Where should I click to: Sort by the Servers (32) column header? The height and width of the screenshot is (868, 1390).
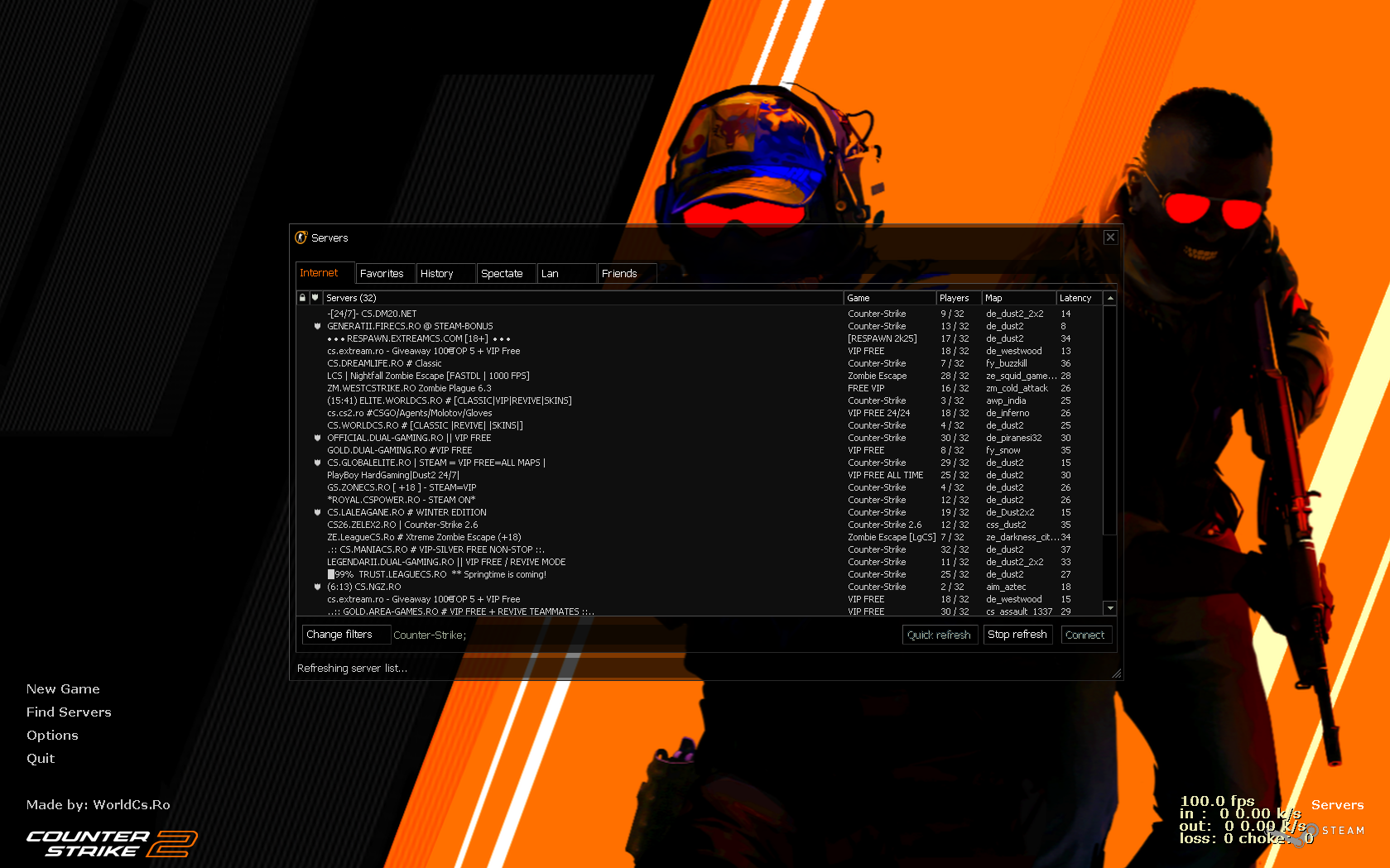click(583, 298)
